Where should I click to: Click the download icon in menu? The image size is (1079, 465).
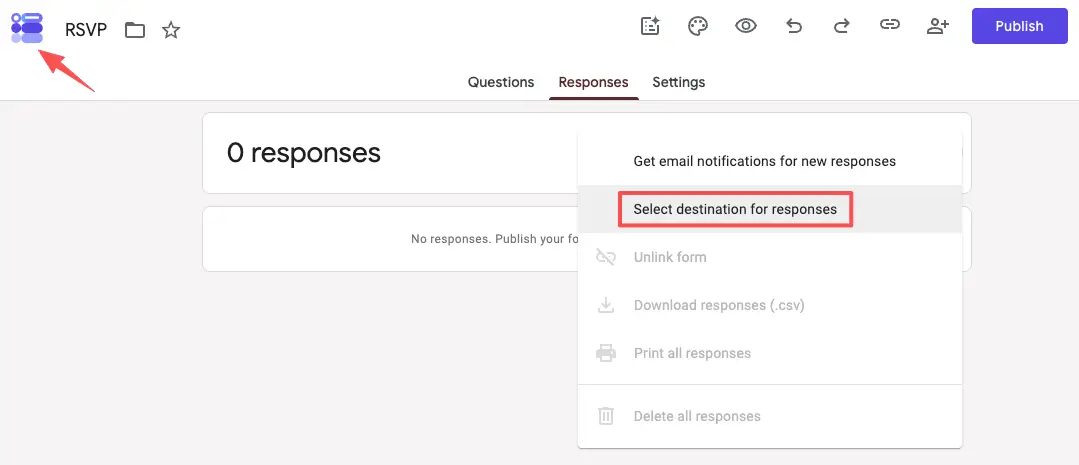pos(606,305)
